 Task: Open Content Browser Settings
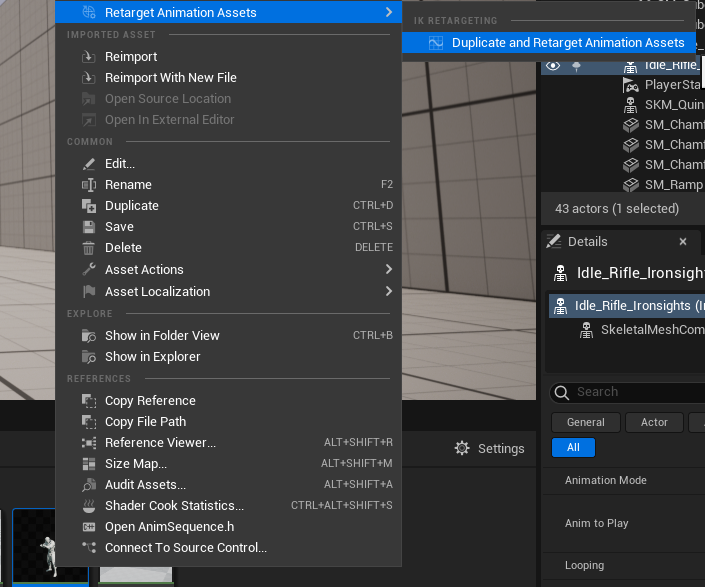[490, 449]
